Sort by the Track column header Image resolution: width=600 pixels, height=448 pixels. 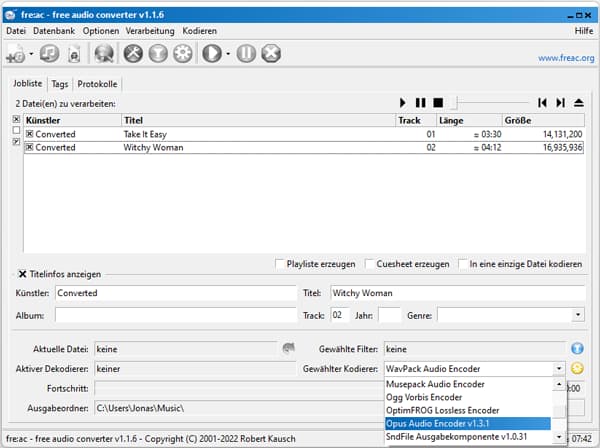tap(416, 120)
